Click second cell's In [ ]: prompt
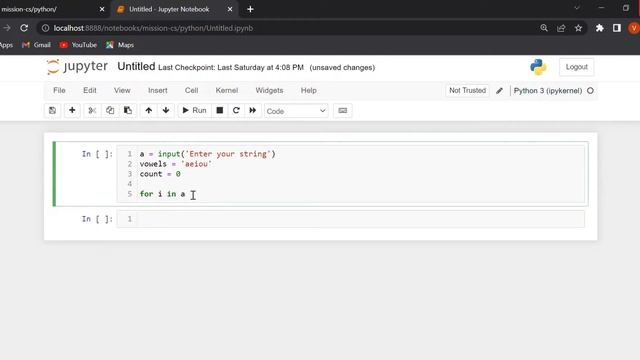640x360 pixels. click(x=97, y=219)
